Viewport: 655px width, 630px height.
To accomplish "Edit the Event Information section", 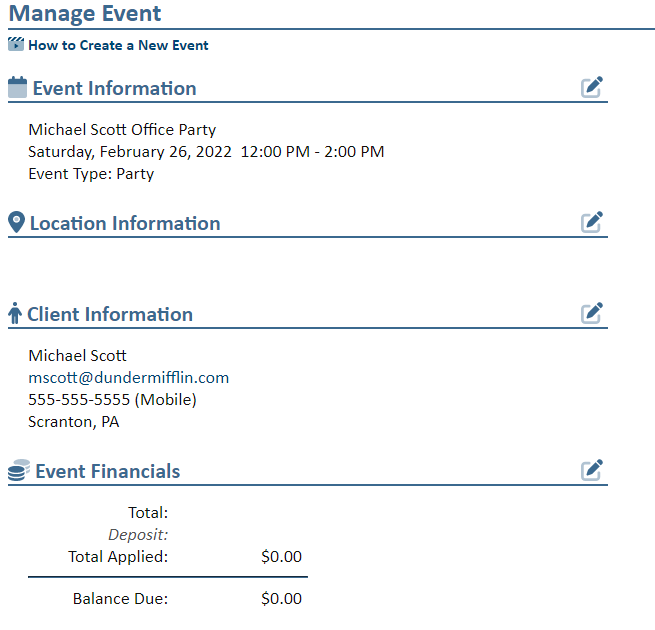I will pos(592,87).
